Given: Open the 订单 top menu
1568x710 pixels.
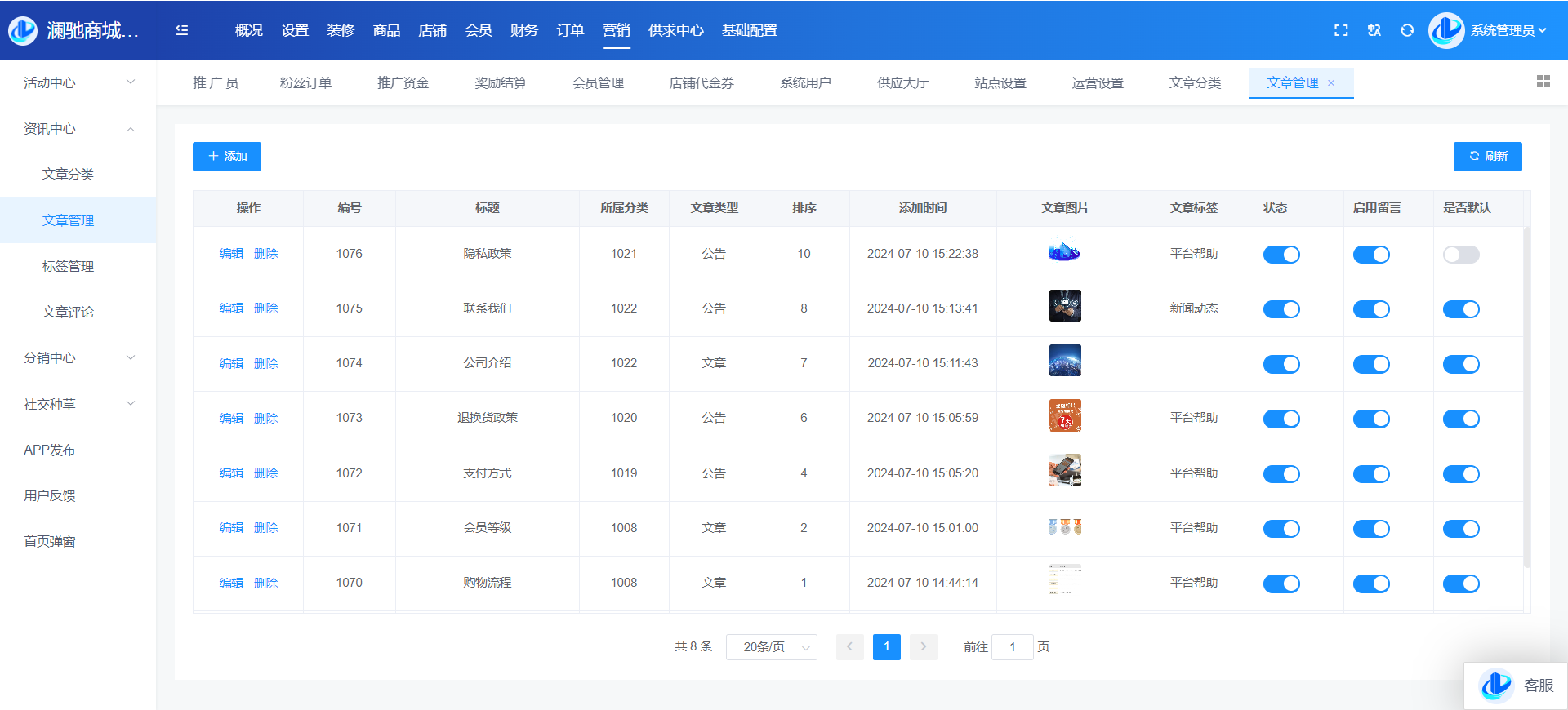Looking at the screenshot, I should point(570,30).
